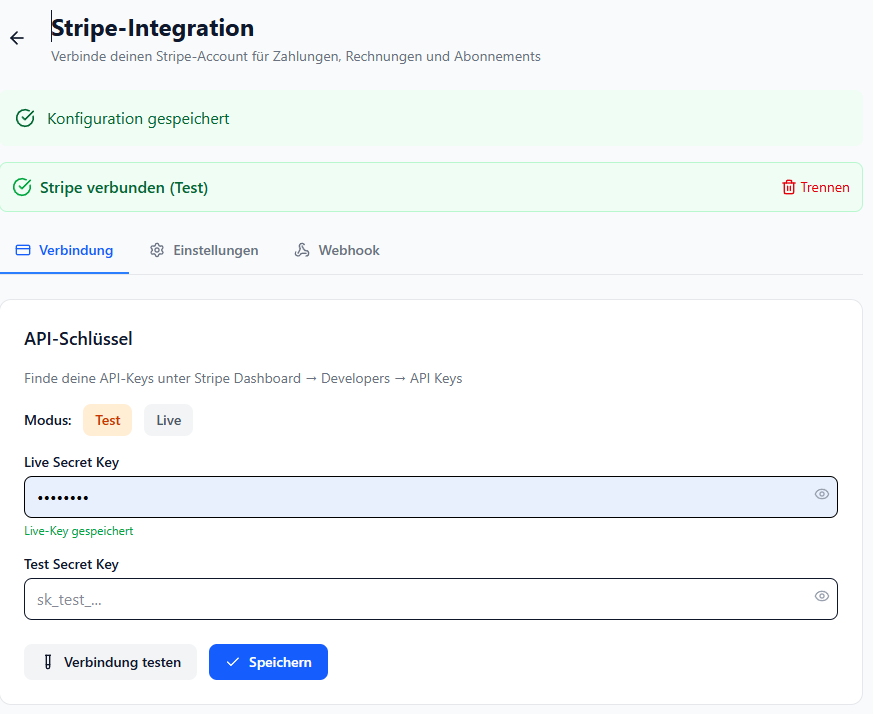Go back using the left arrow icon
Screen dimensions: 873x714
(x=17, y=38)
